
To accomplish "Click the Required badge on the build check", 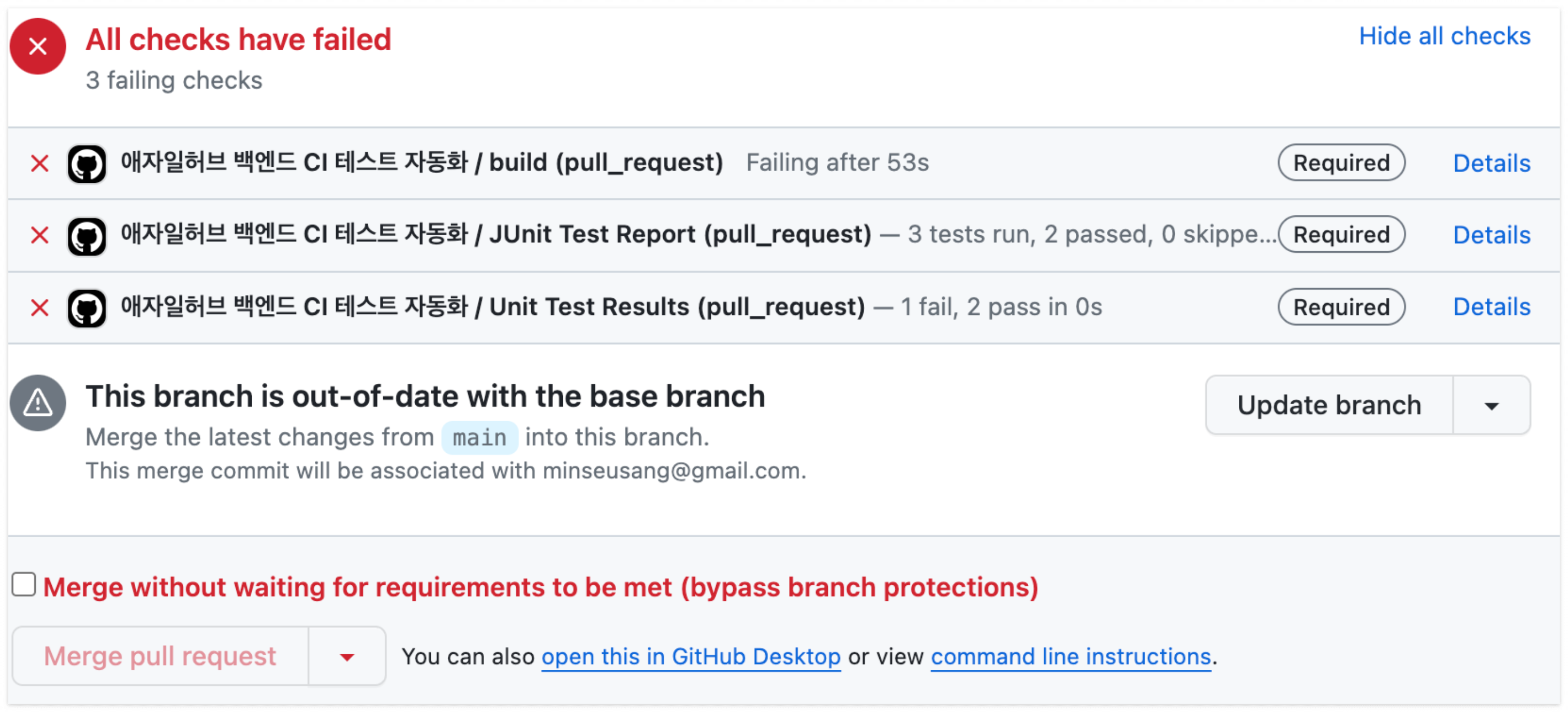I will (x=1341, y=162).
